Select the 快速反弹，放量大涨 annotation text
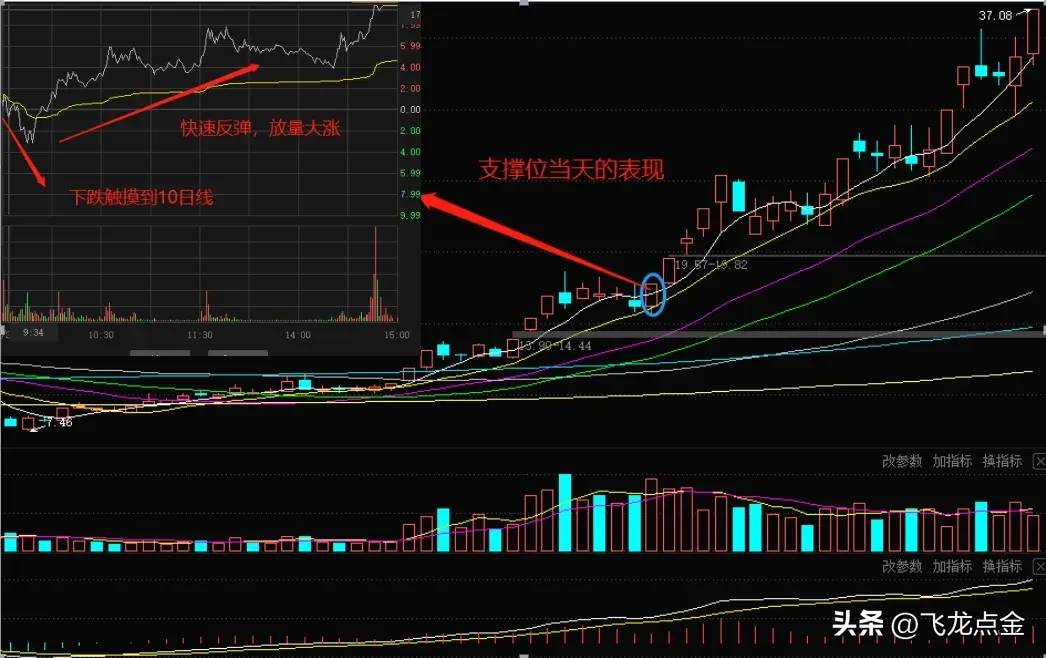 click(x=261, y=128)
